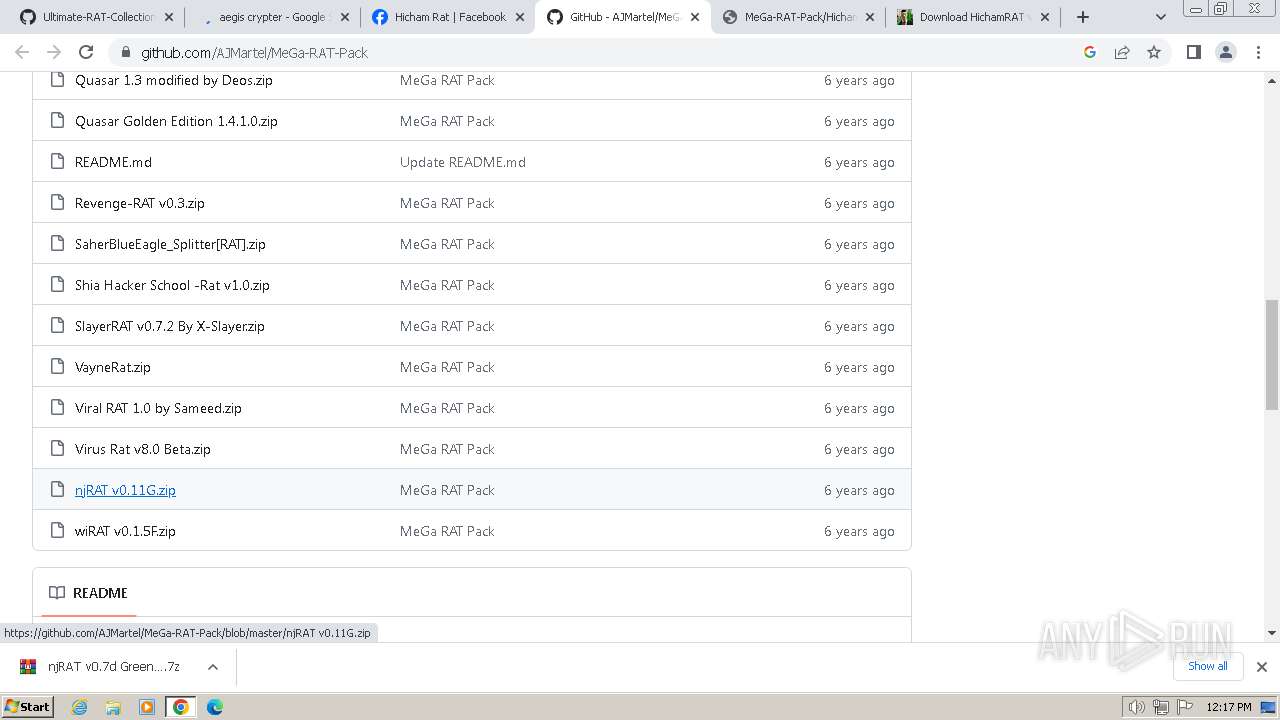This screenshot has width=1280, height=720.
Task: Click the 6 years ago timestamp for VayneRat.zip
Action: [859, 367]
